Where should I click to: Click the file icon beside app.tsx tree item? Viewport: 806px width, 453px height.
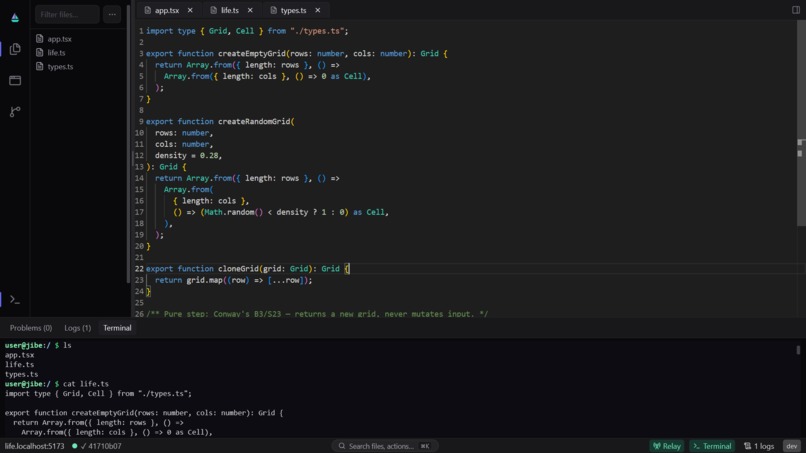40,39
